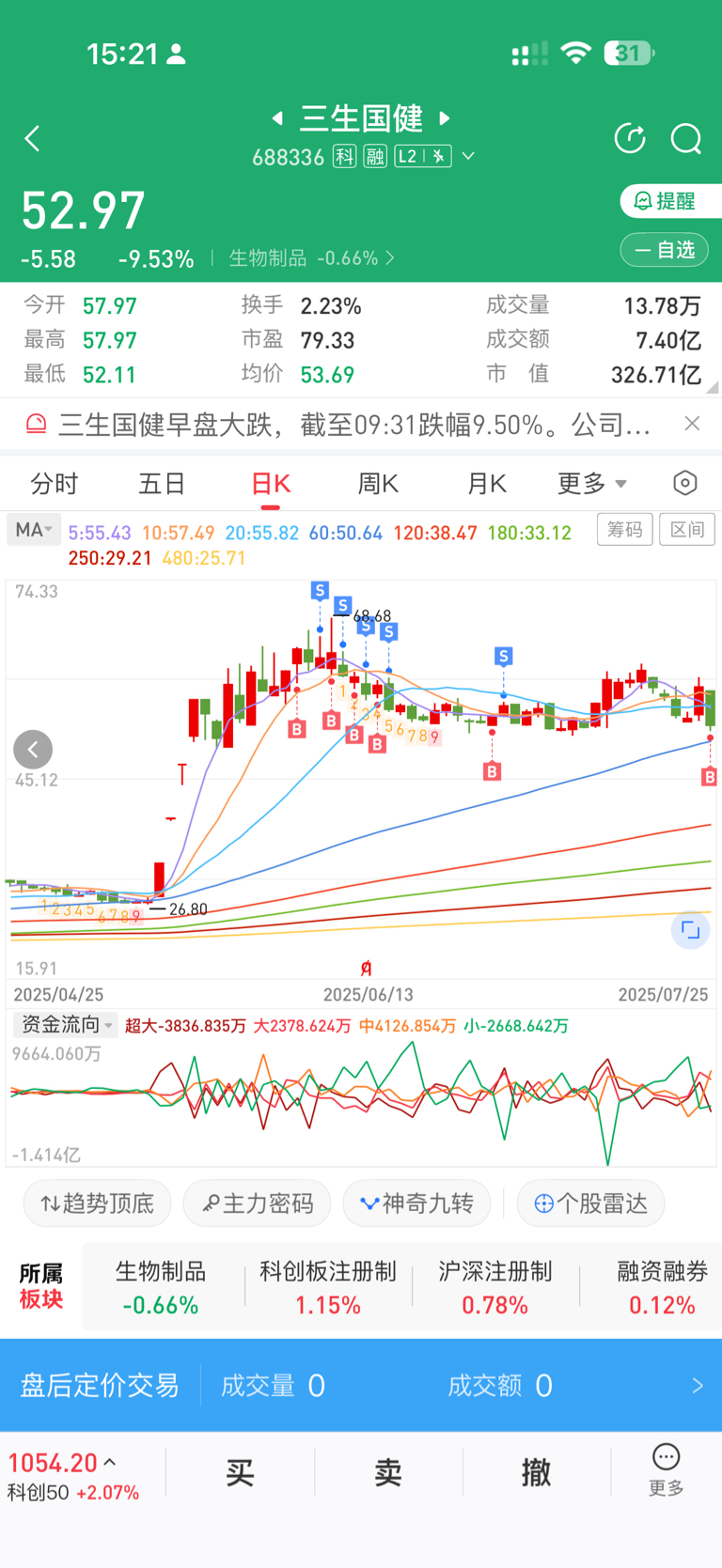
Task: Open 盘后定价交易 details chevron
Action: pyautogui.click(x=698, y=1386)
